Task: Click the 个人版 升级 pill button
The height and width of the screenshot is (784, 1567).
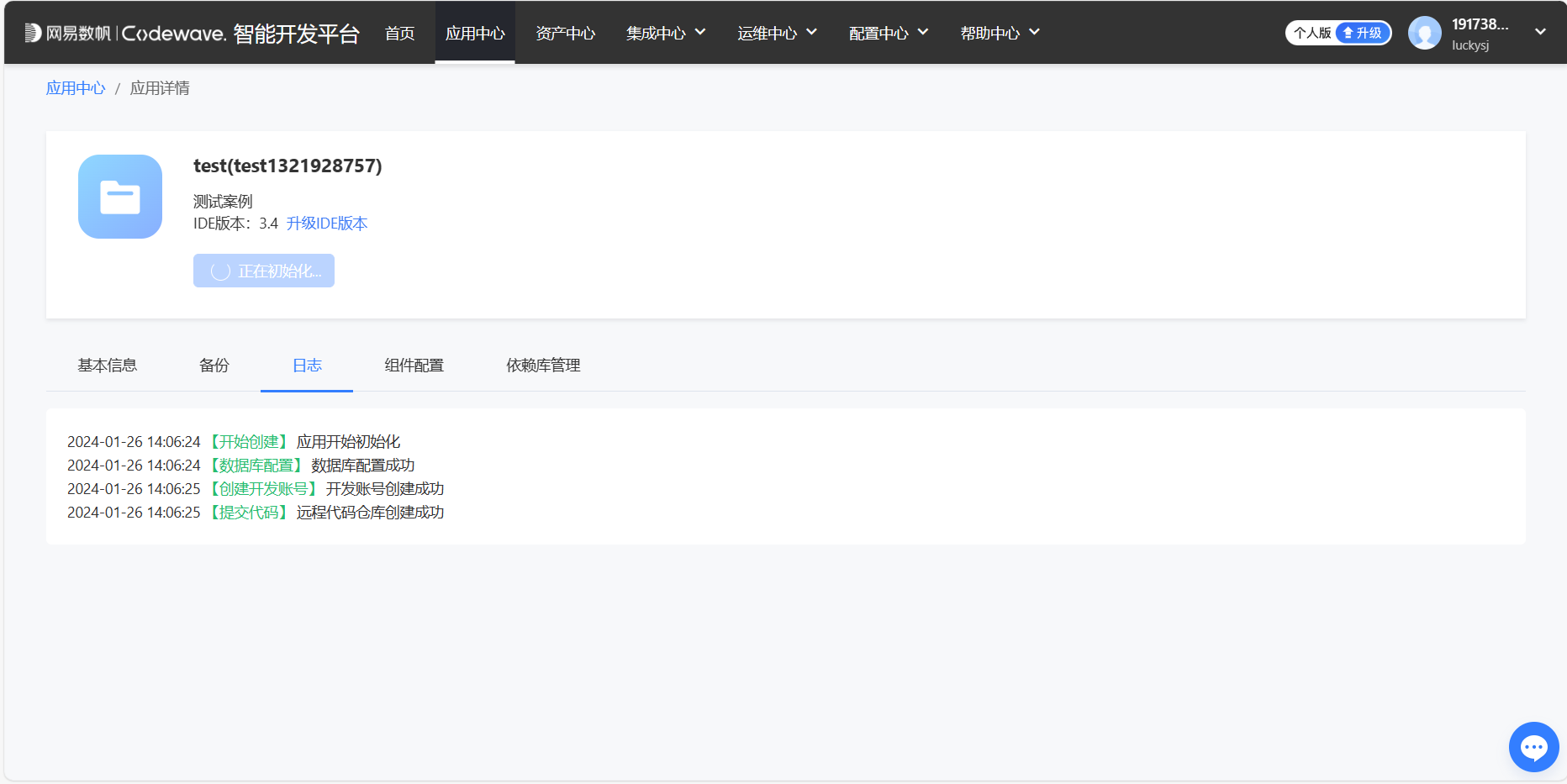Action: point(1338,33)
